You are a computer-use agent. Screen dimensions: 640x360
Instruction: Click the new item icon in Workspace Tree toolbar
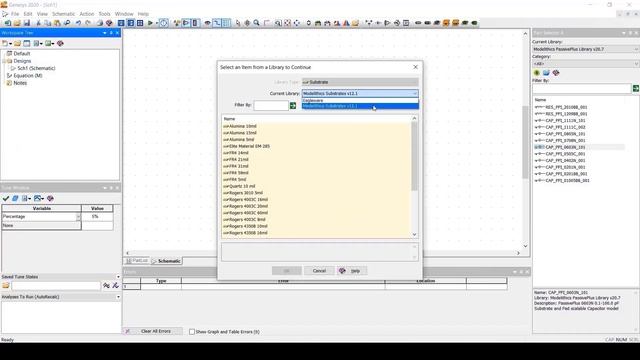[x=5, y=43]
